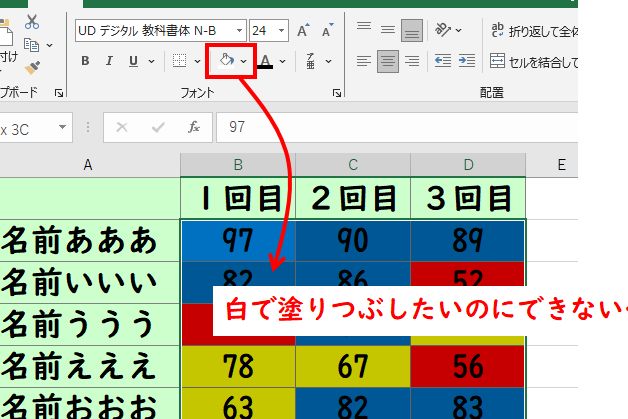This screenshot has height=419, width=628.
Task: Apply the font color red A swatch
Action: click(265, 62)
